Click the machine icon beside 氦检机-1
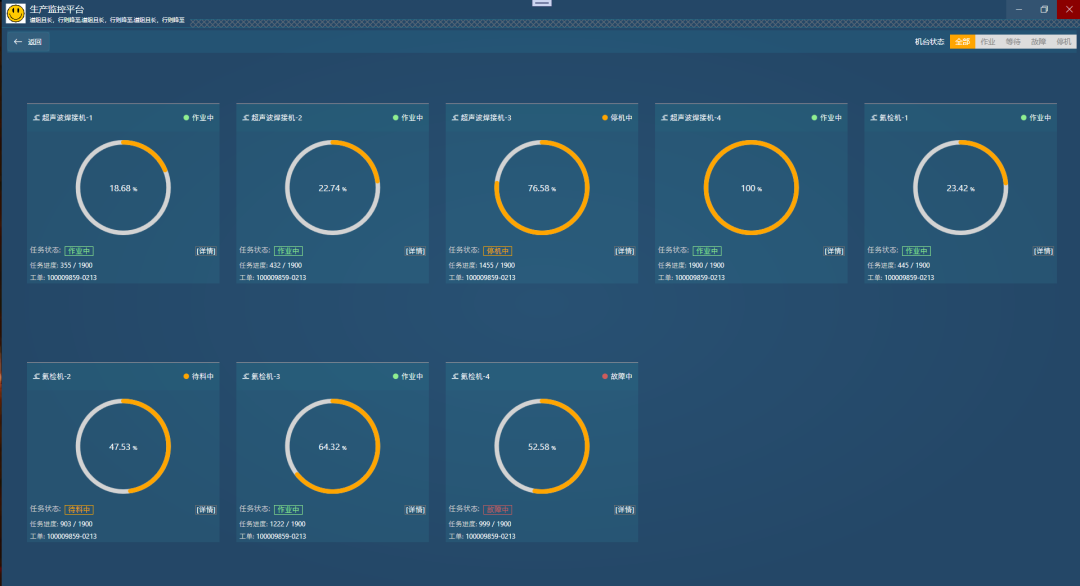Viewport: 1080px width, 586px height. point(874,118)
